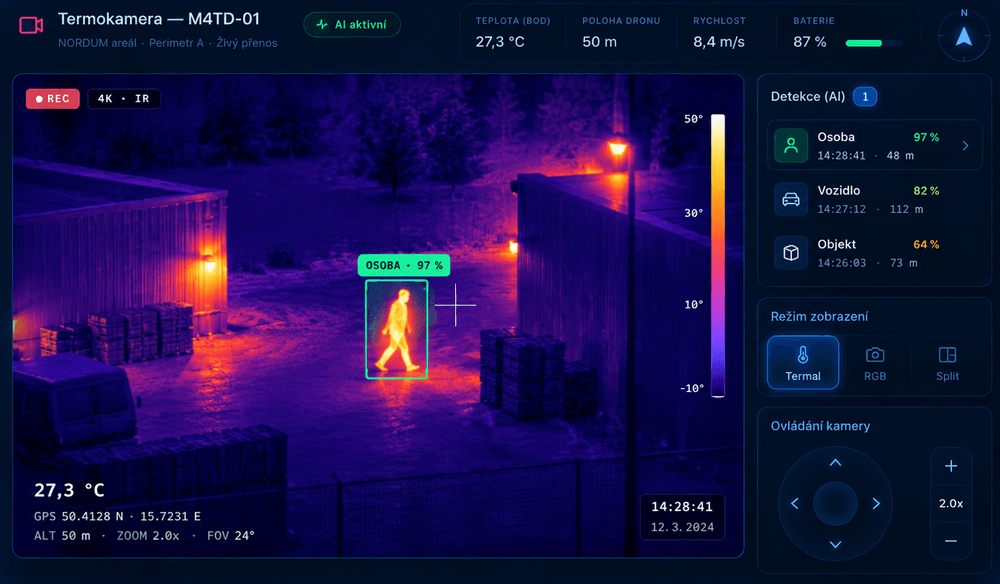Click the cube icon for Objekt detection
The width and height of the screenshot is (1000, 584).
coord(791,253)
